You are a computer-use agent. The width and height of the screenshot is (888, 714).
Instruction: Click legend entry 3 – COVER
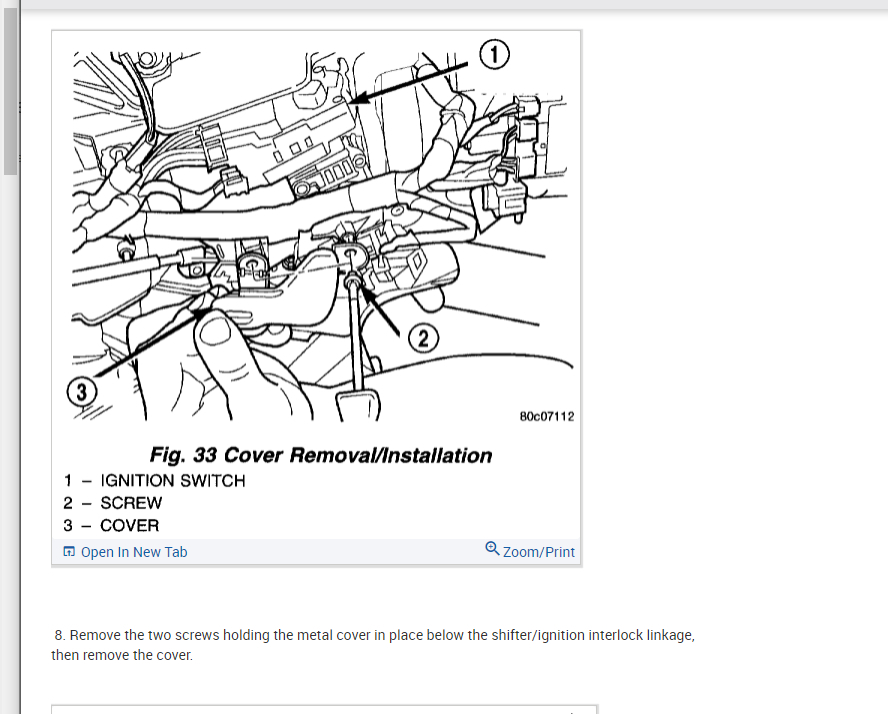point(112,525)
